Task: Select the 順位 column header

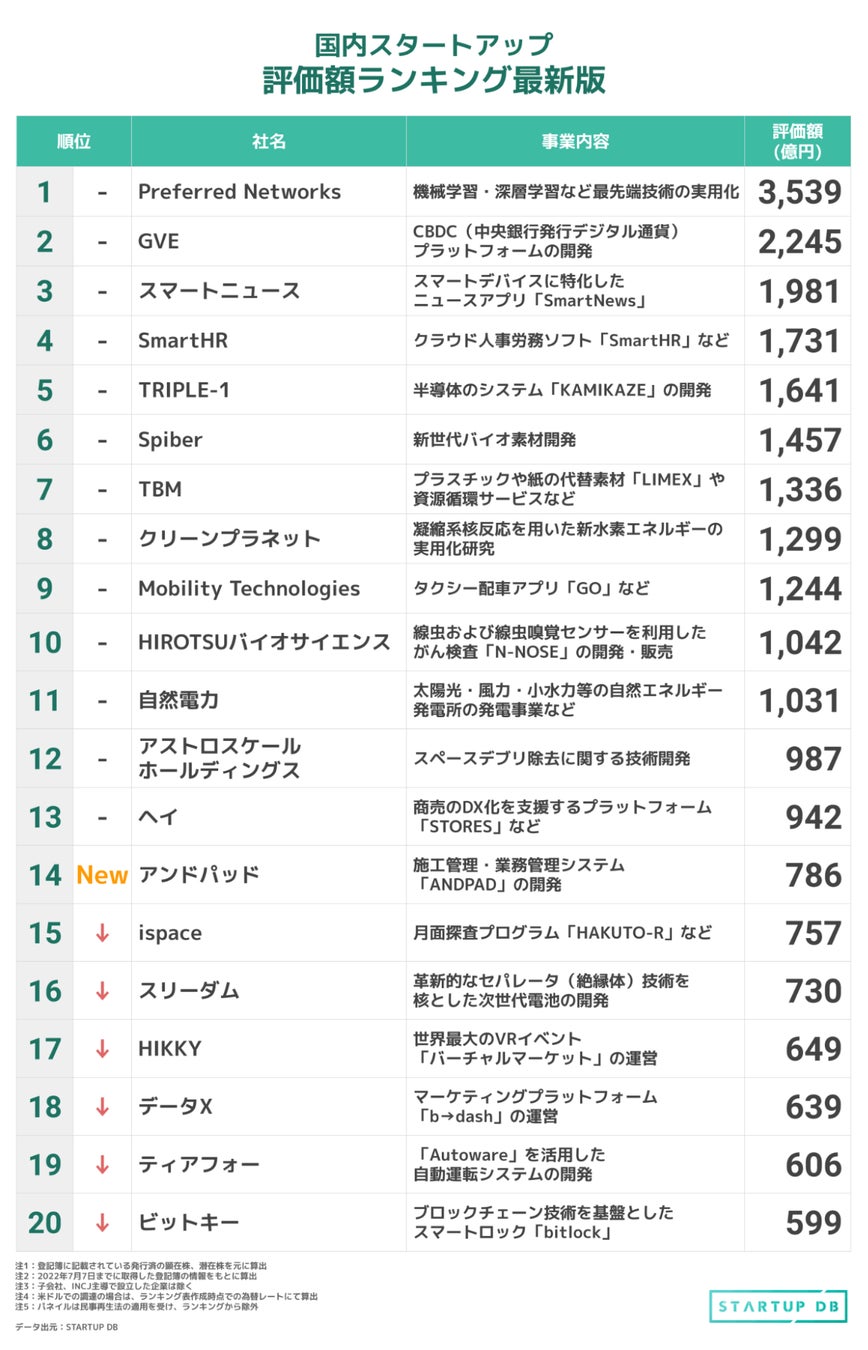Action: pos(73,141)
